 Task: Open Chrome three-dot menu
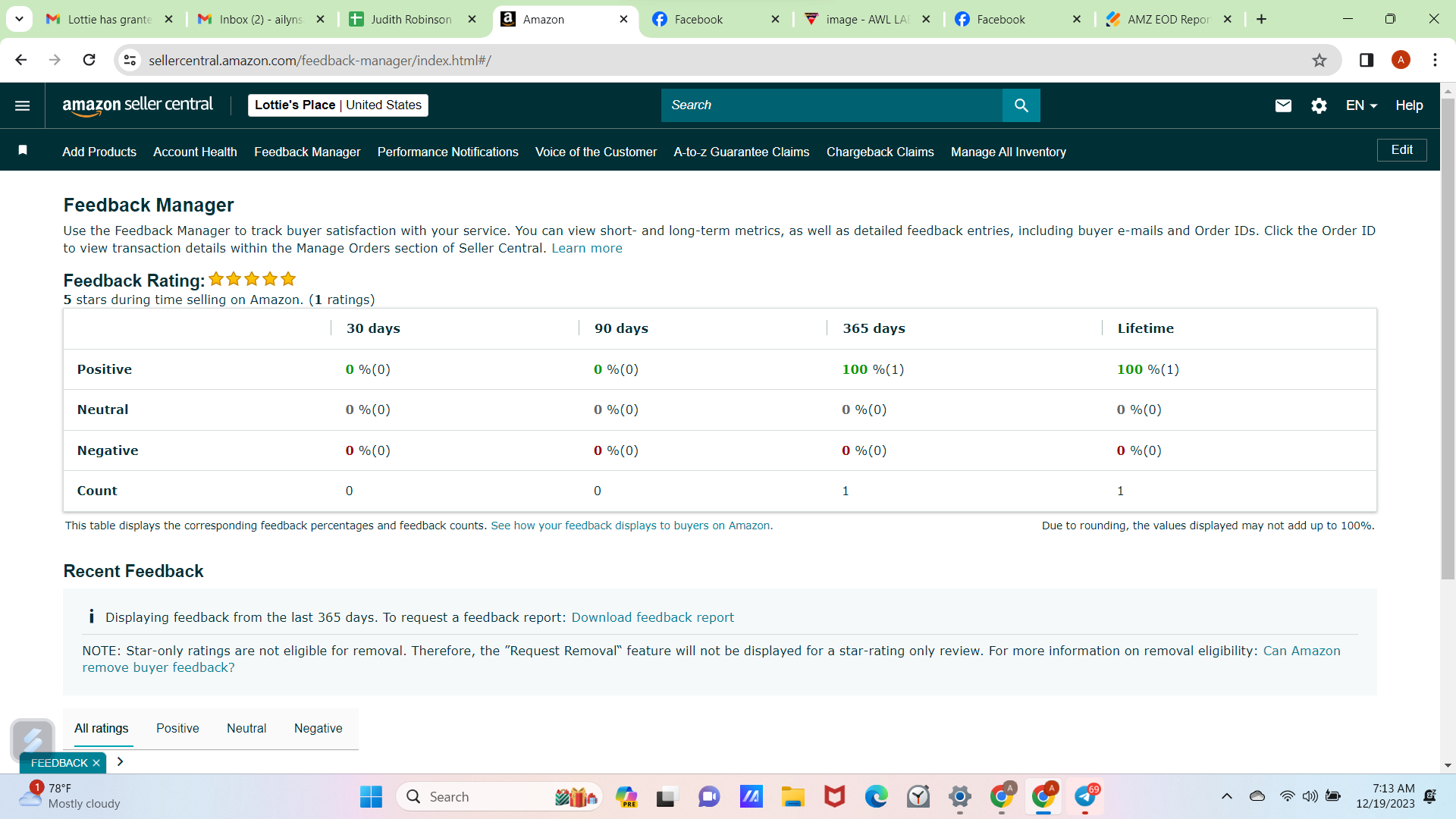pos(1436,60)
